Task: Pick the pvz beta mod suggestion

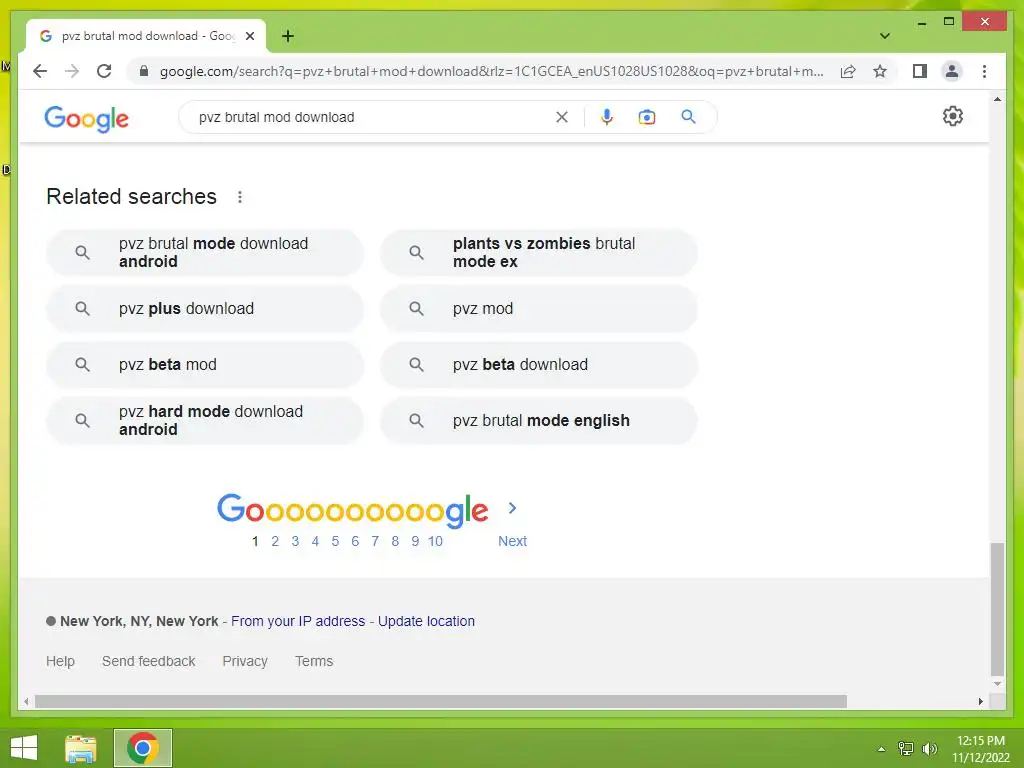Action: click(x=204, y=364)
